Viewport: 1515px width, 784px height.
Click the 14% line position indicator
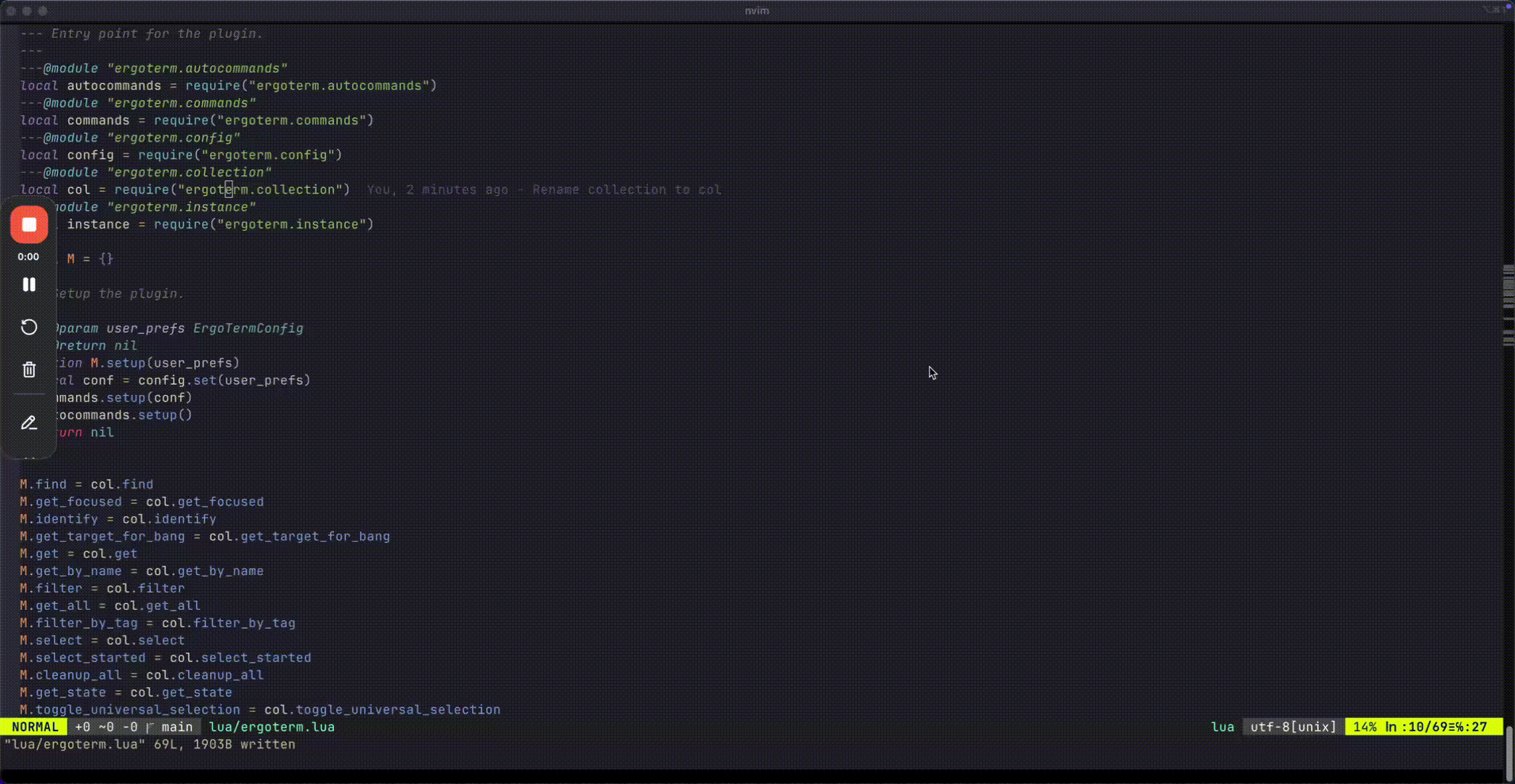pyautogui.click(x=1365, y=727)
